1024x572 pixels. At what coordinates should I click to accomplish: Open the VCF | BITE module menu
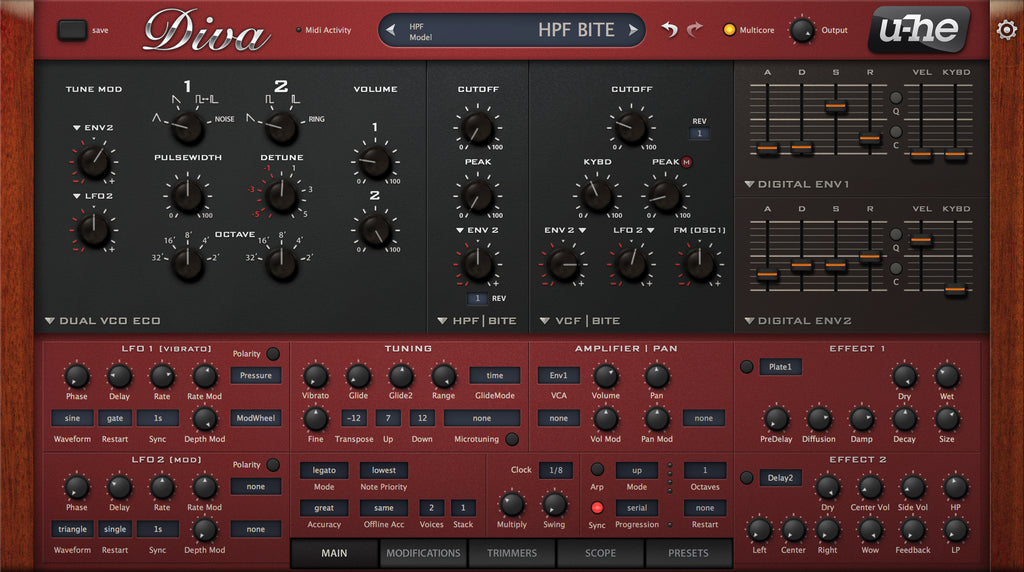(x=580, y=321)
